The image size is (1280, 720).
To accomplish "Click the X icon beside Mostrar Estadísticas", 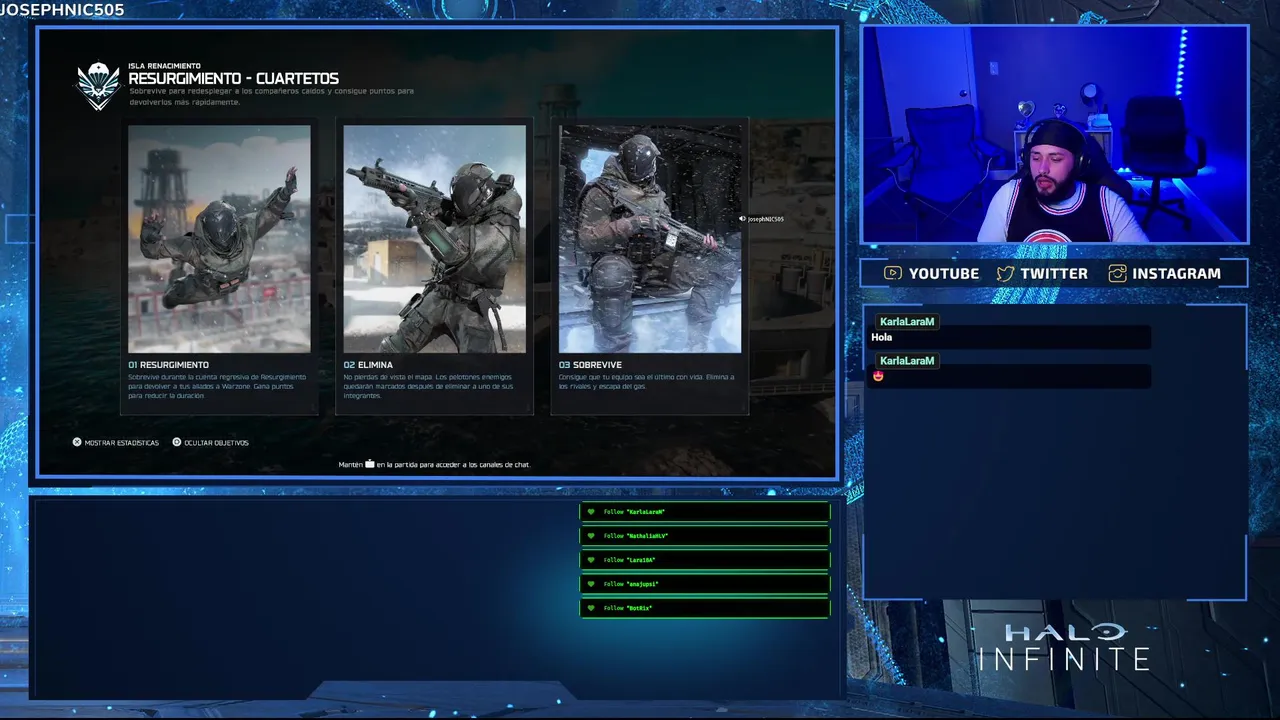I will click(77, 442).
